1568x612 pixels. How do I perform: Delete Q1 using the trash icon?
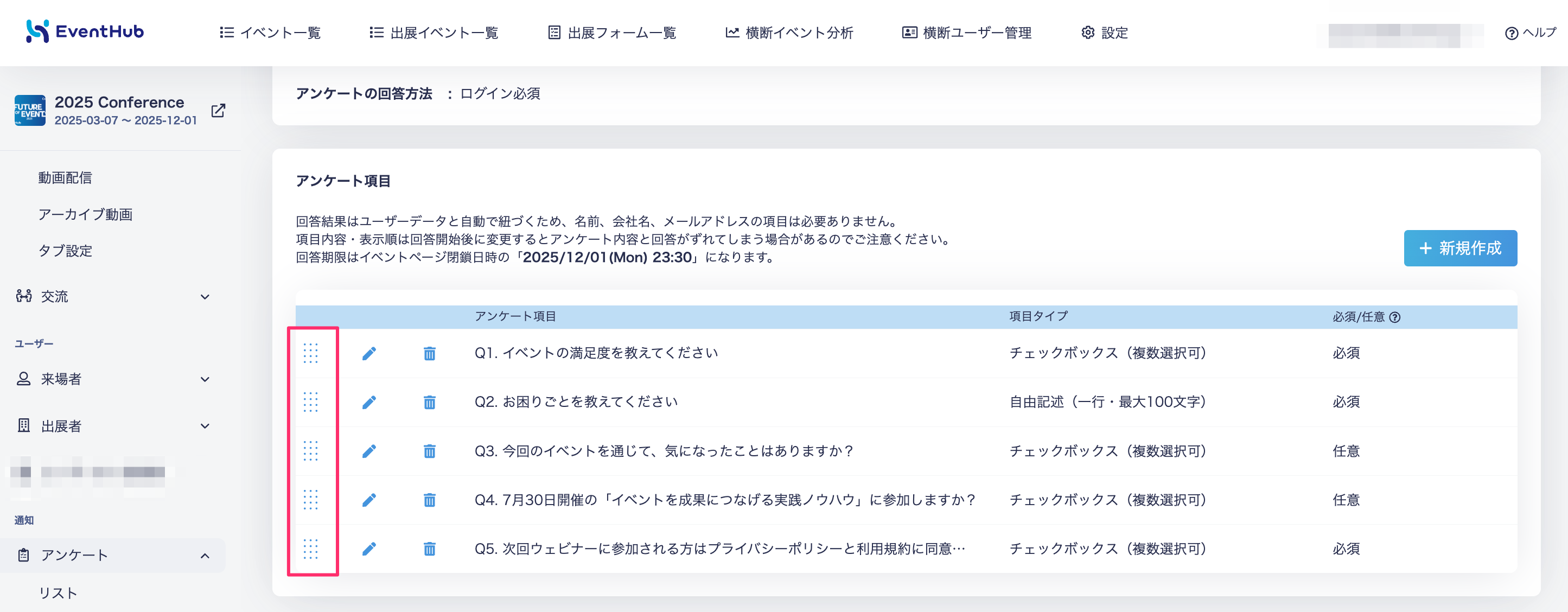(429, 354)
